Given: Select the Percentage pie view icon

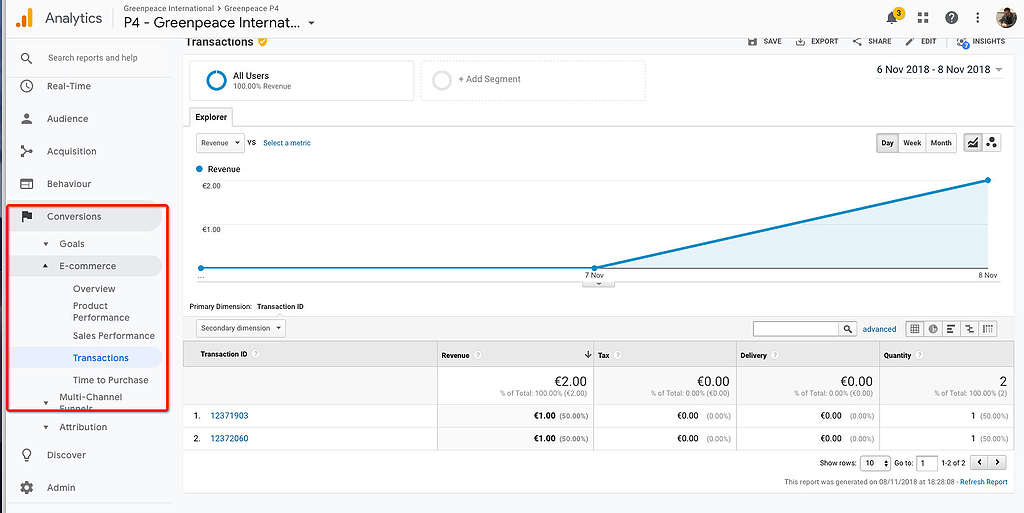Looking at the screenshot, I should (933, 329).
